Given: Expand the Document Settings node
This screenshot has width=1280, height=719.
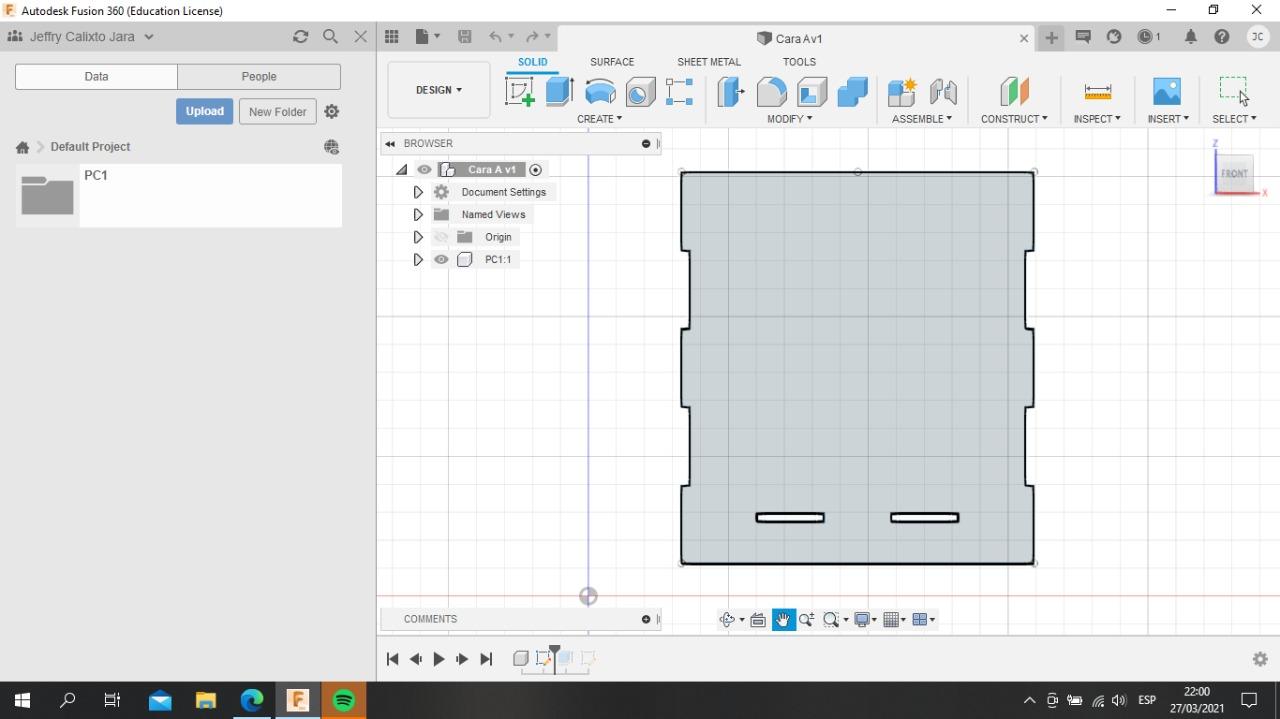Looking at the screenshot, I should pyautogui.click(x=418, y=192).
